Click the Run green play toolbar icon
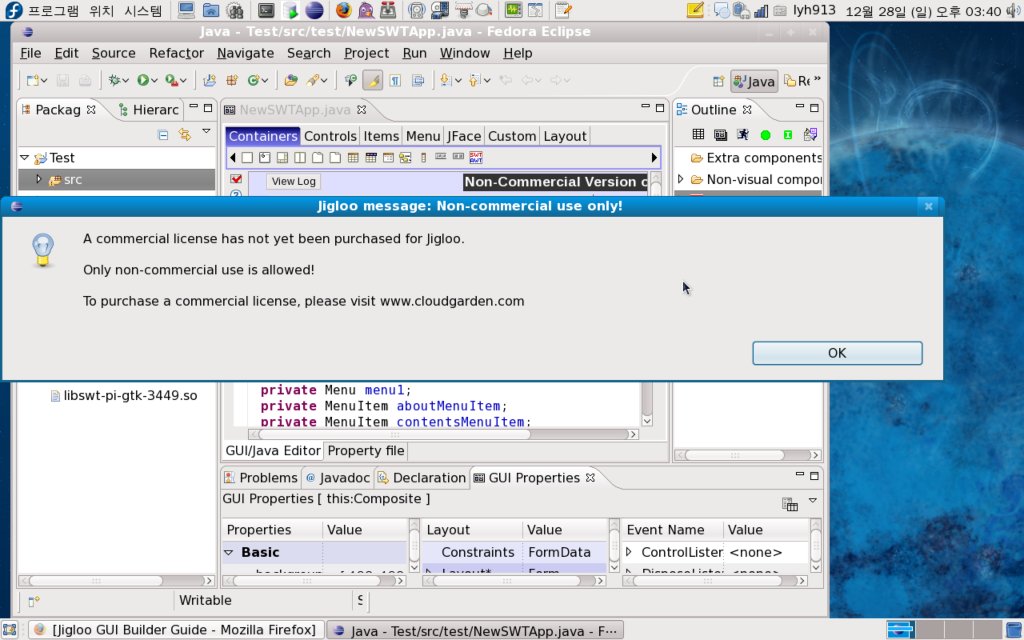 [x=143, y=80]
